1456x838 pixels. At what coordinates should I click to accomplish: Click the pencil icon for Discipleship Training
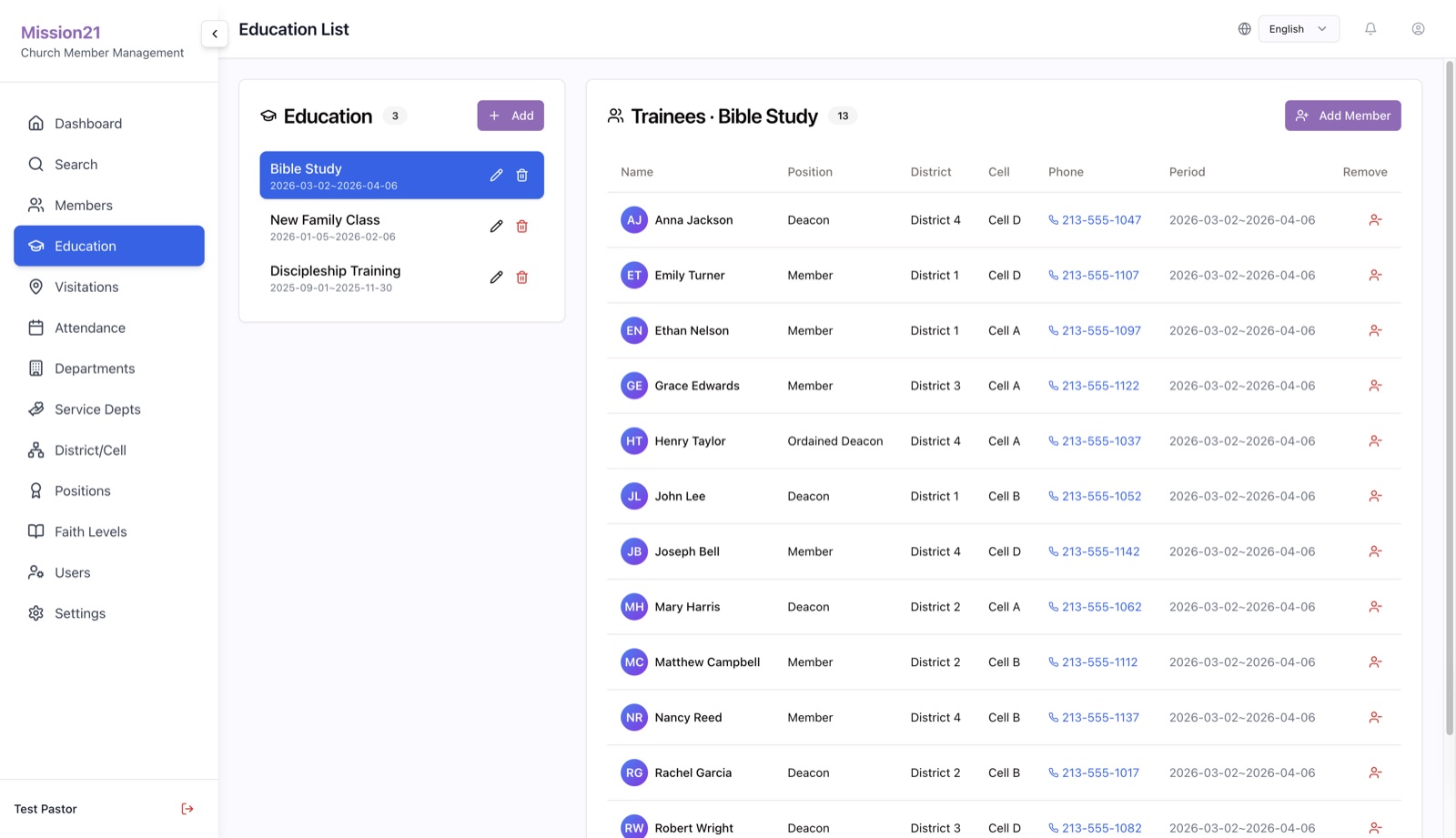tap(496, 278)
